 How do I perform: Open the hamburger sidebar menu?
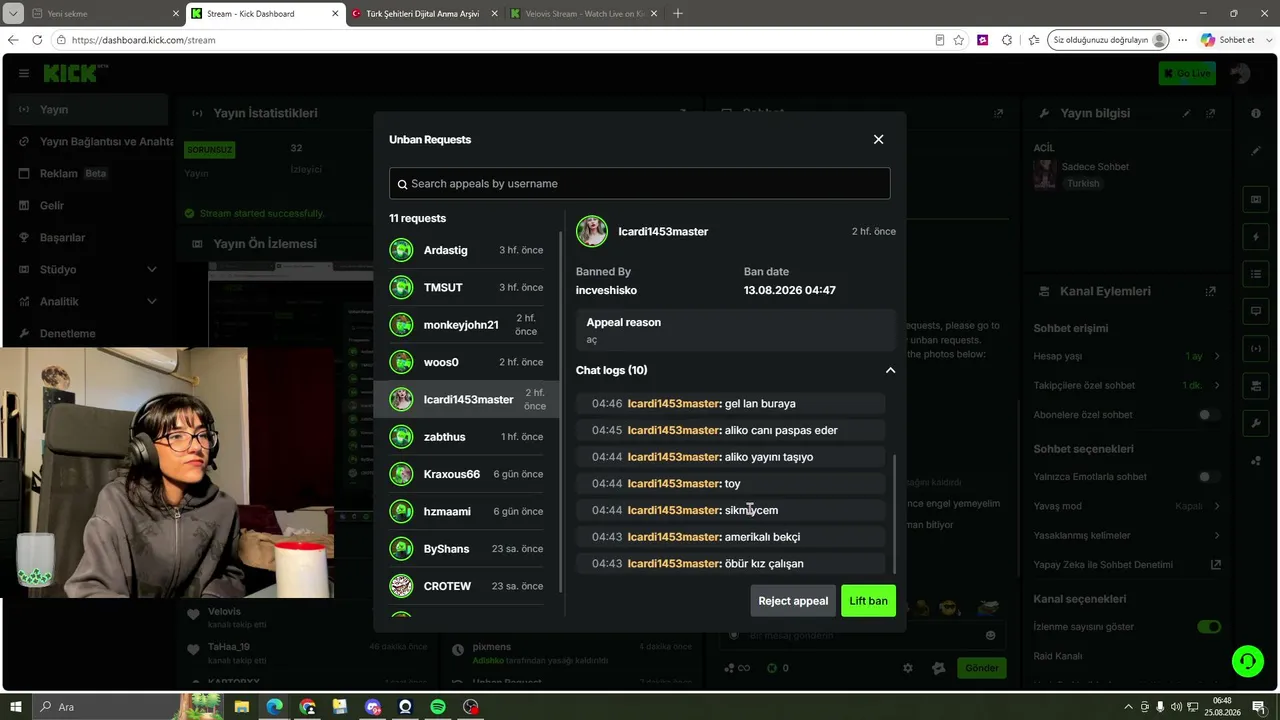coord(23,73)
